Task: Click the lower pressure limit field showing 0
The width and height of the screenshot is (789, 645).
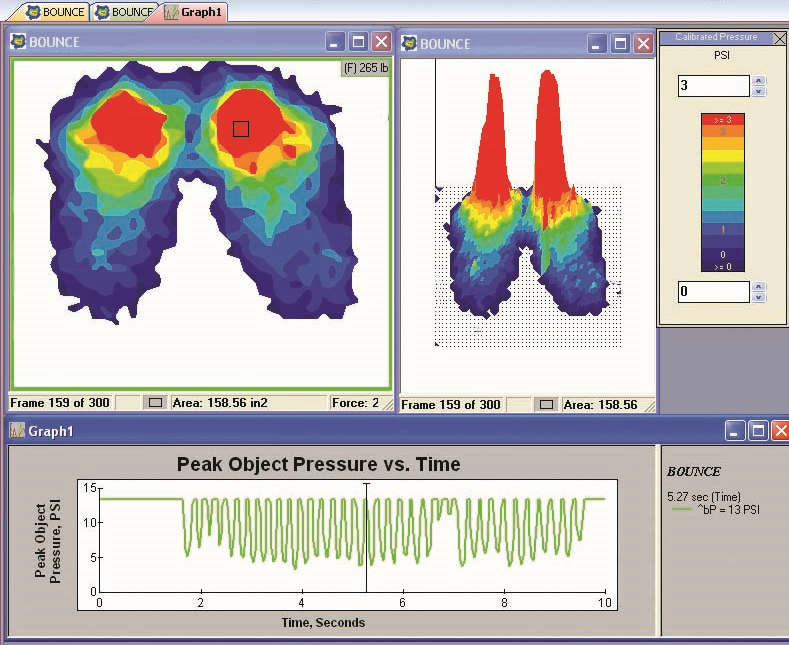Action: coord(714,291)
